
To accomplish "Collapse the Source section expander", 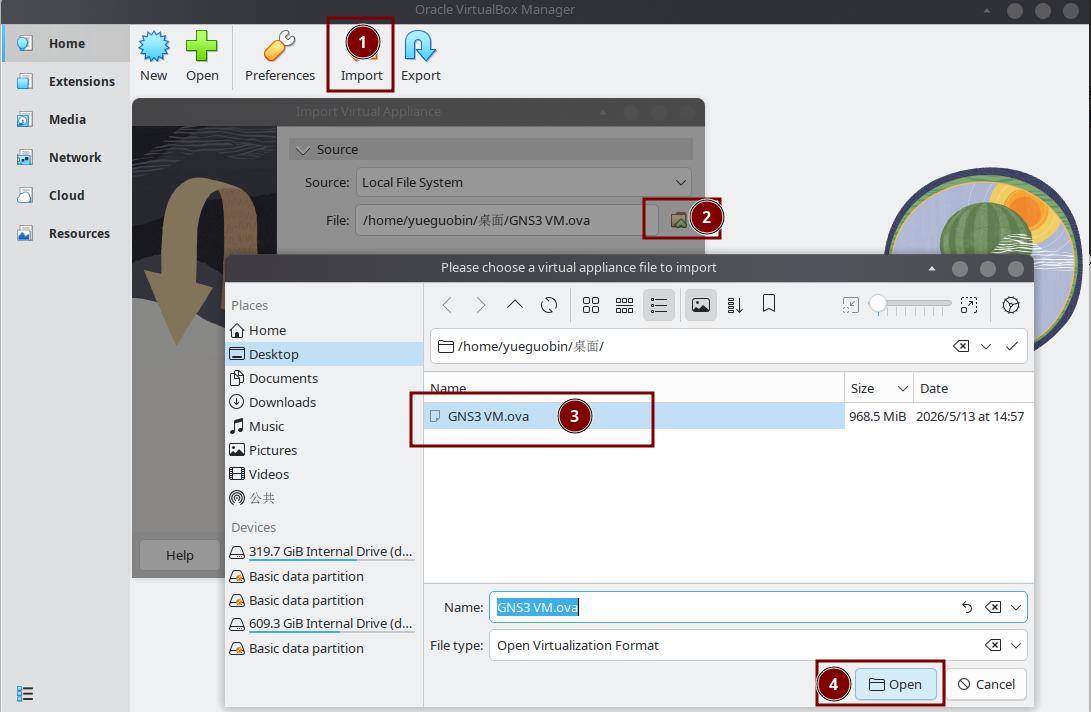I will pyautogui.click(x=303, y=150).
